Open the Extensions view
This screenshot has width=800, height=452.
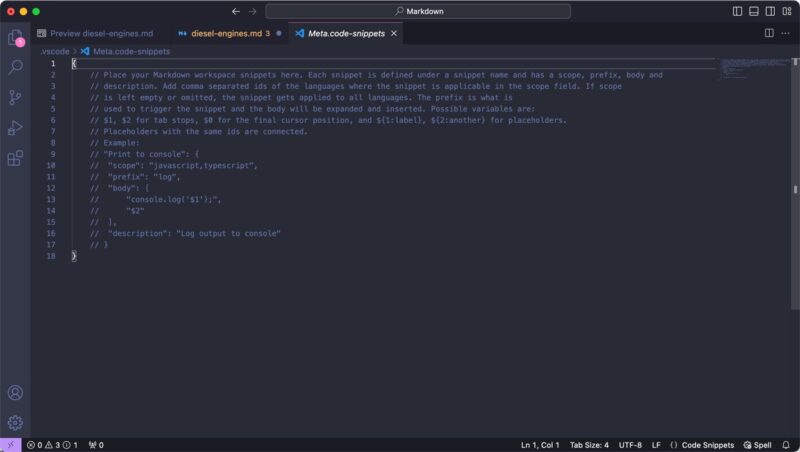pyautogui.click(x=15, y=158)
